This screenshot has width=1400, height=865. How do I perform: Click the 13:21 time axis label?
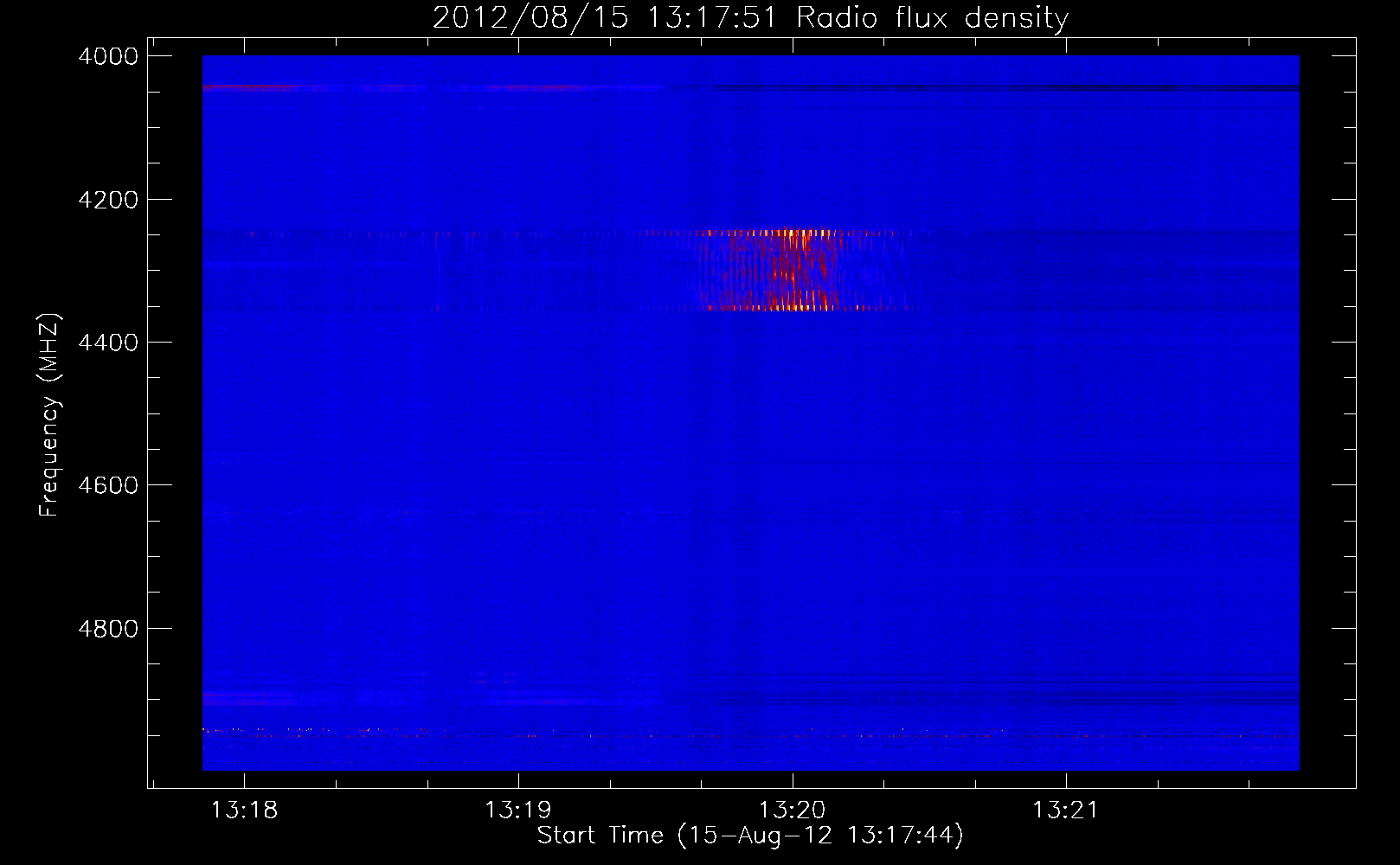1065,811
